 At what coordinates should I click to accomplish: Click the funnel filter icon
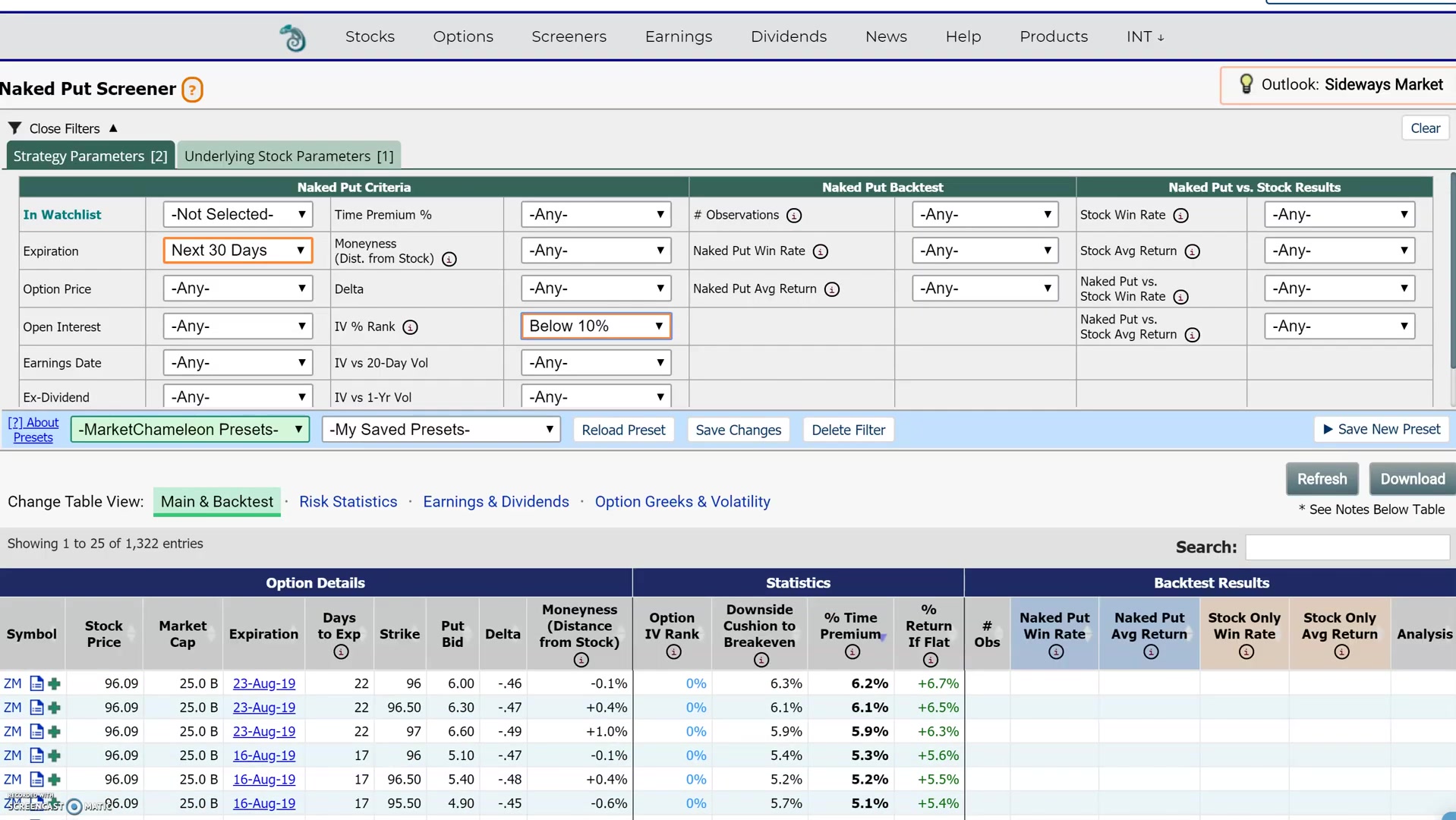pos(14,128)
